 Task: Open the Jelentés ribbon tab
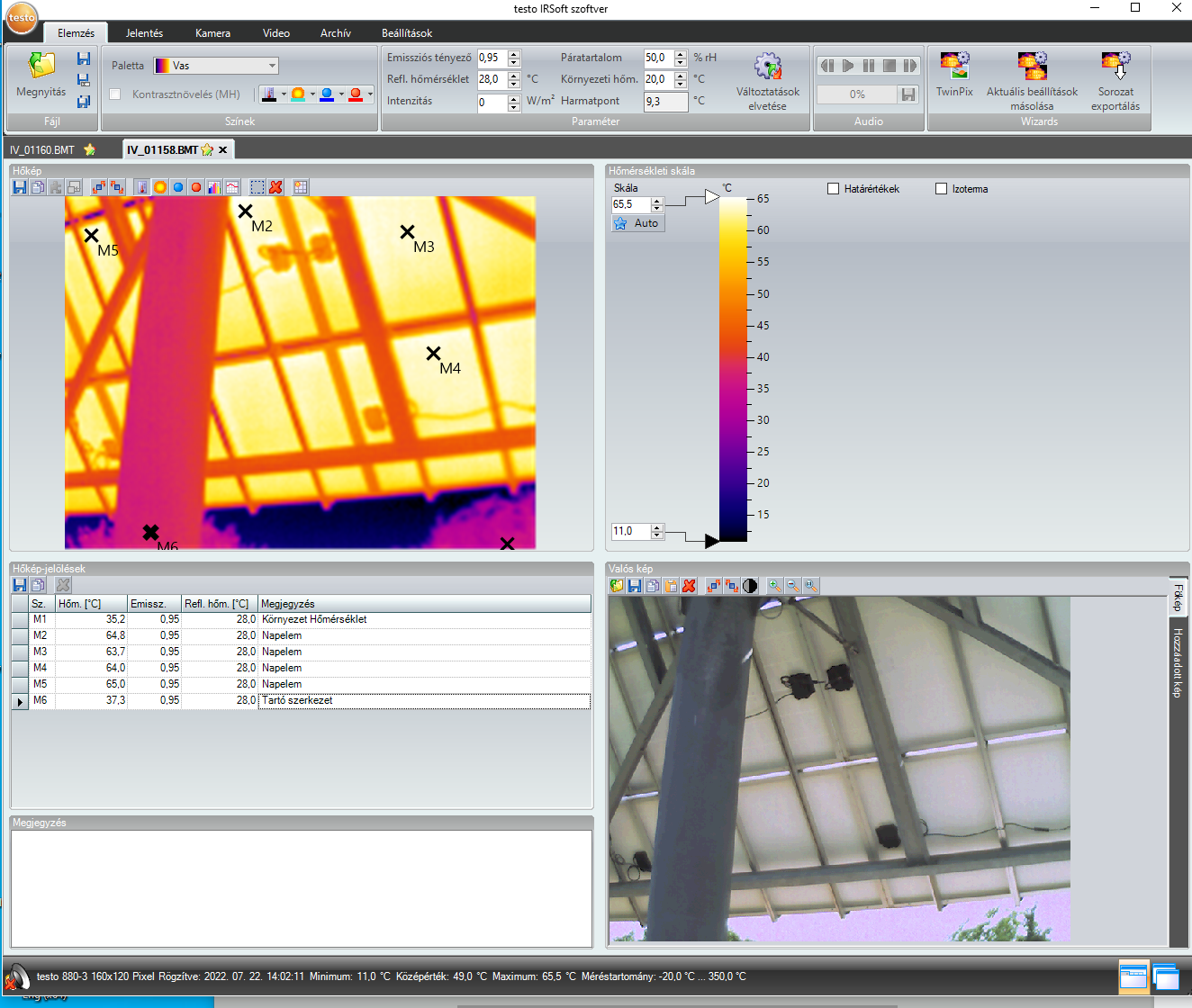point(144,33)
